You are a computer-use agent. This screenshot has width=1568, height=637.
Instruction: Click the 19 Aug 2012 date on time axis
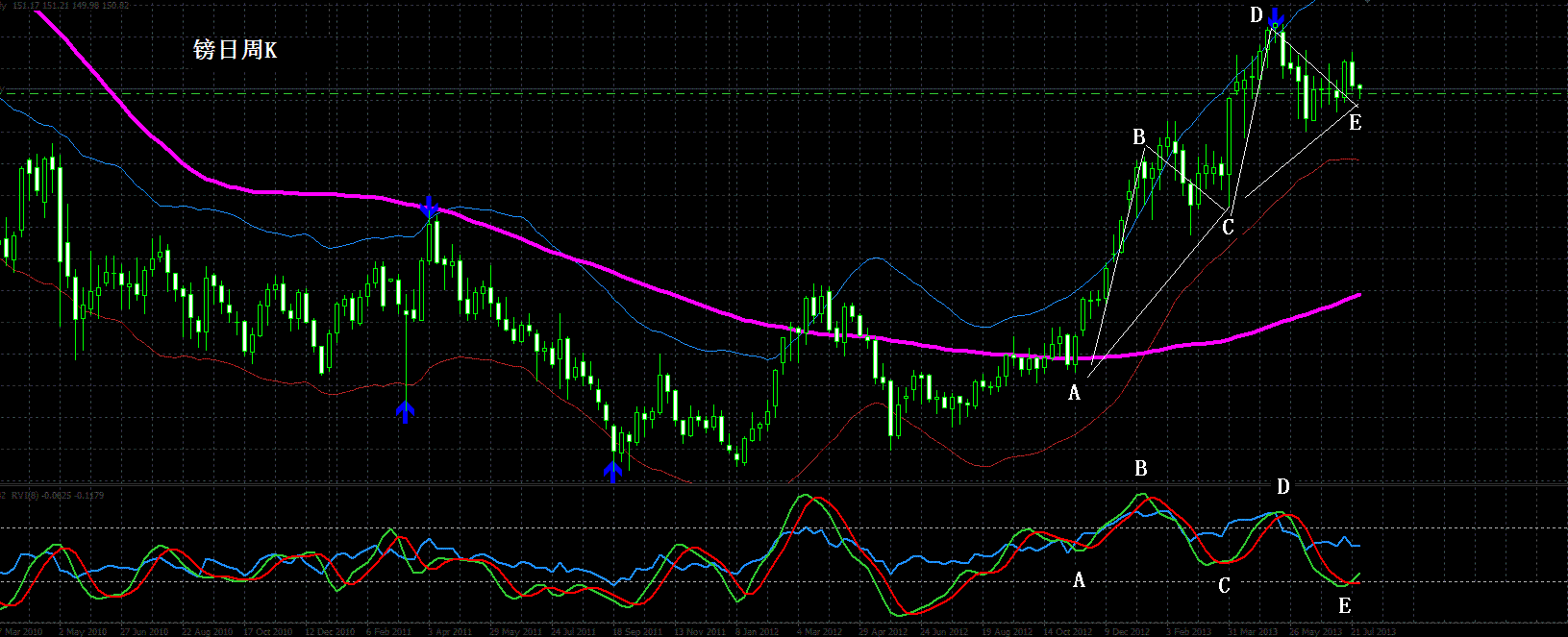(x=1007, y=631)
